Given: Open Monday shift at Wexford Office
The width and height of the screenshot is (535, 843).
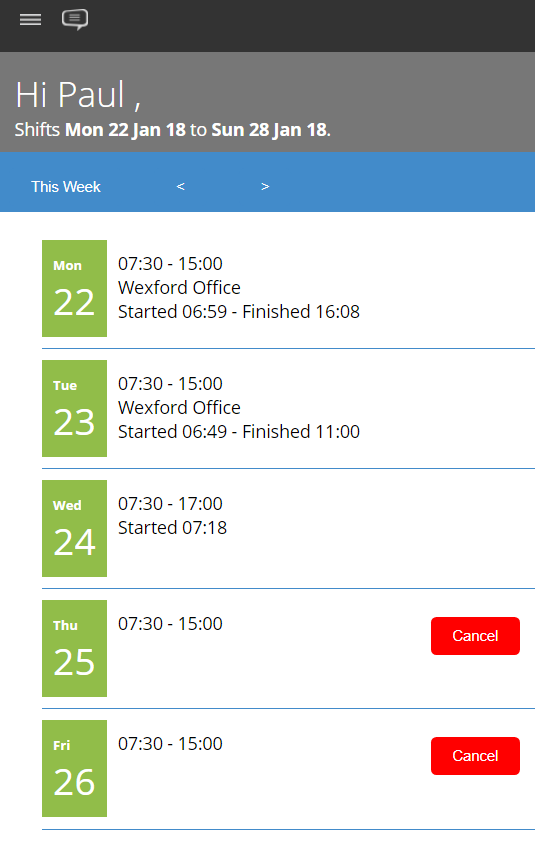Looking at the screenshot, I should pyautogui.click(x=288, y=289).
